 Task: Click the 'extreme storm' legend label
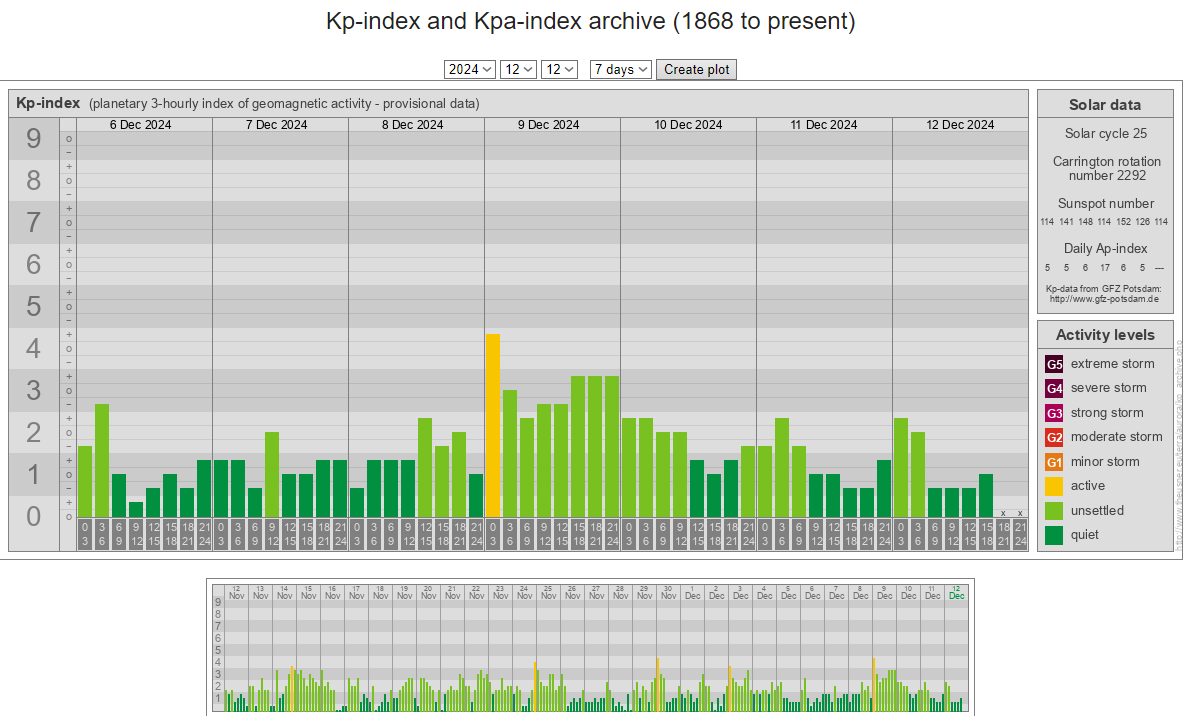1112,364
